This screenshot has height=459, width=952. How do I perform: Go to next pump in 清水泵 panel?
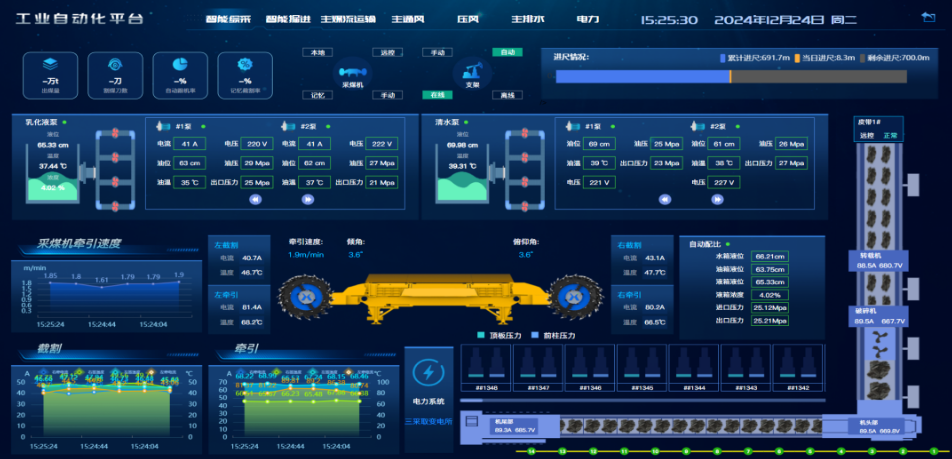click(x=717, y=199)
